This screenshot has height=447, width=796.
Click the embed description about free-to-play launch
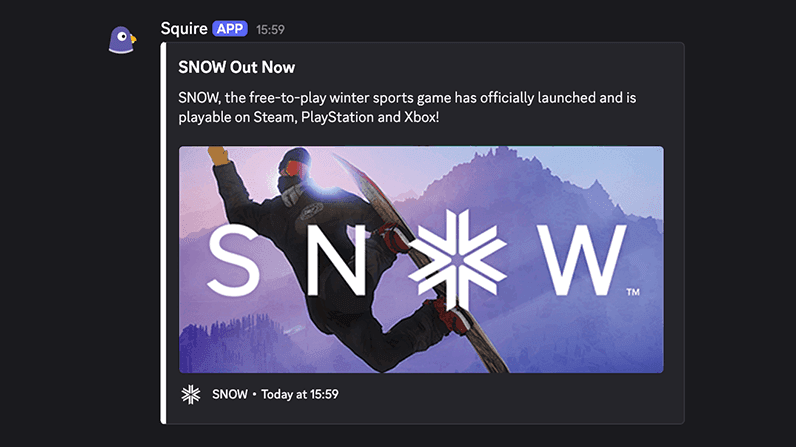(x=407, y=107)
